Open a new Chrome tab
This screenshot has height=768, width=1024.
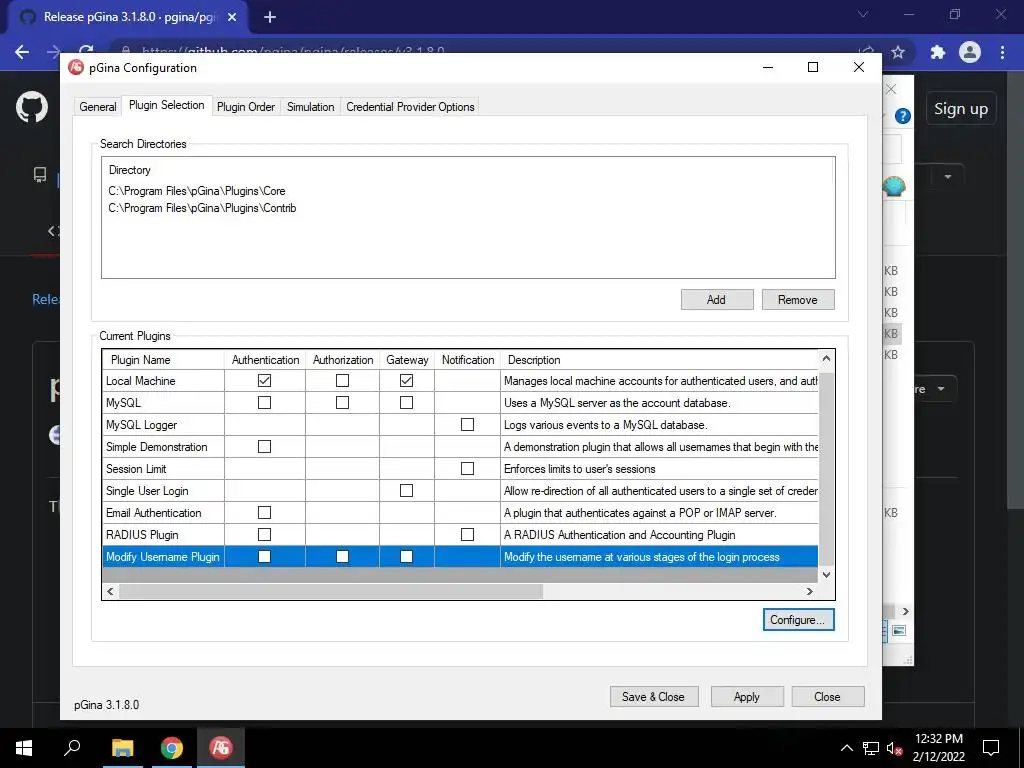[x=270, y=18]
